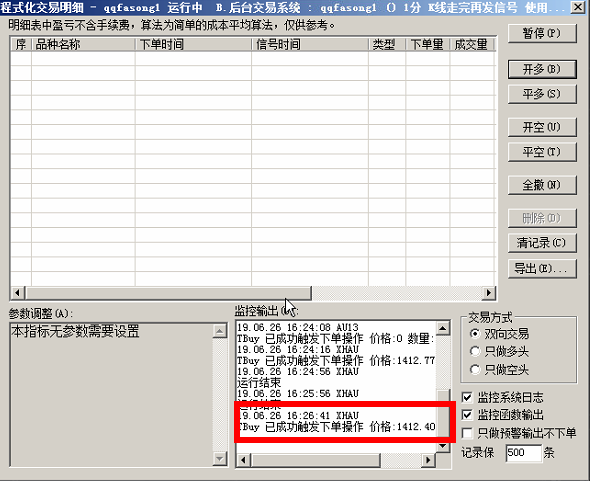Click the log line with 价格:1412.77
The height and width of the screenshot is (481, 590).
pyautogui.click(x=336, y=361)
